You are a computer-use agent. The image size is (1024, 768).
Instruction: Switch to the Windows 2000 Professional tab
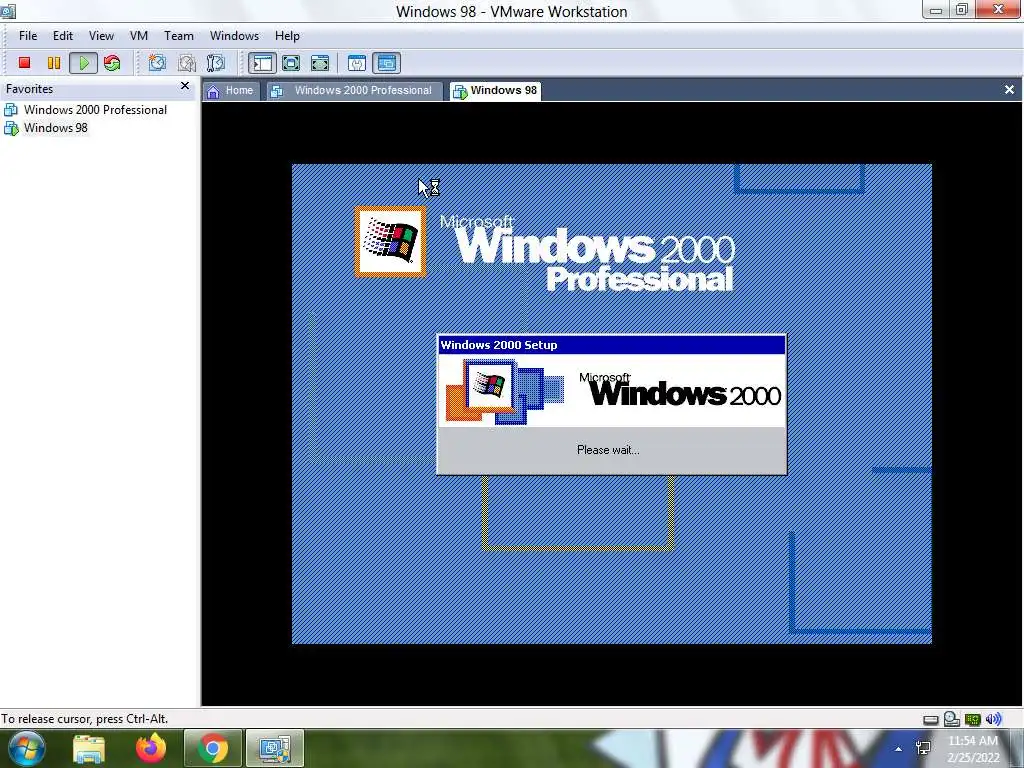353,91
